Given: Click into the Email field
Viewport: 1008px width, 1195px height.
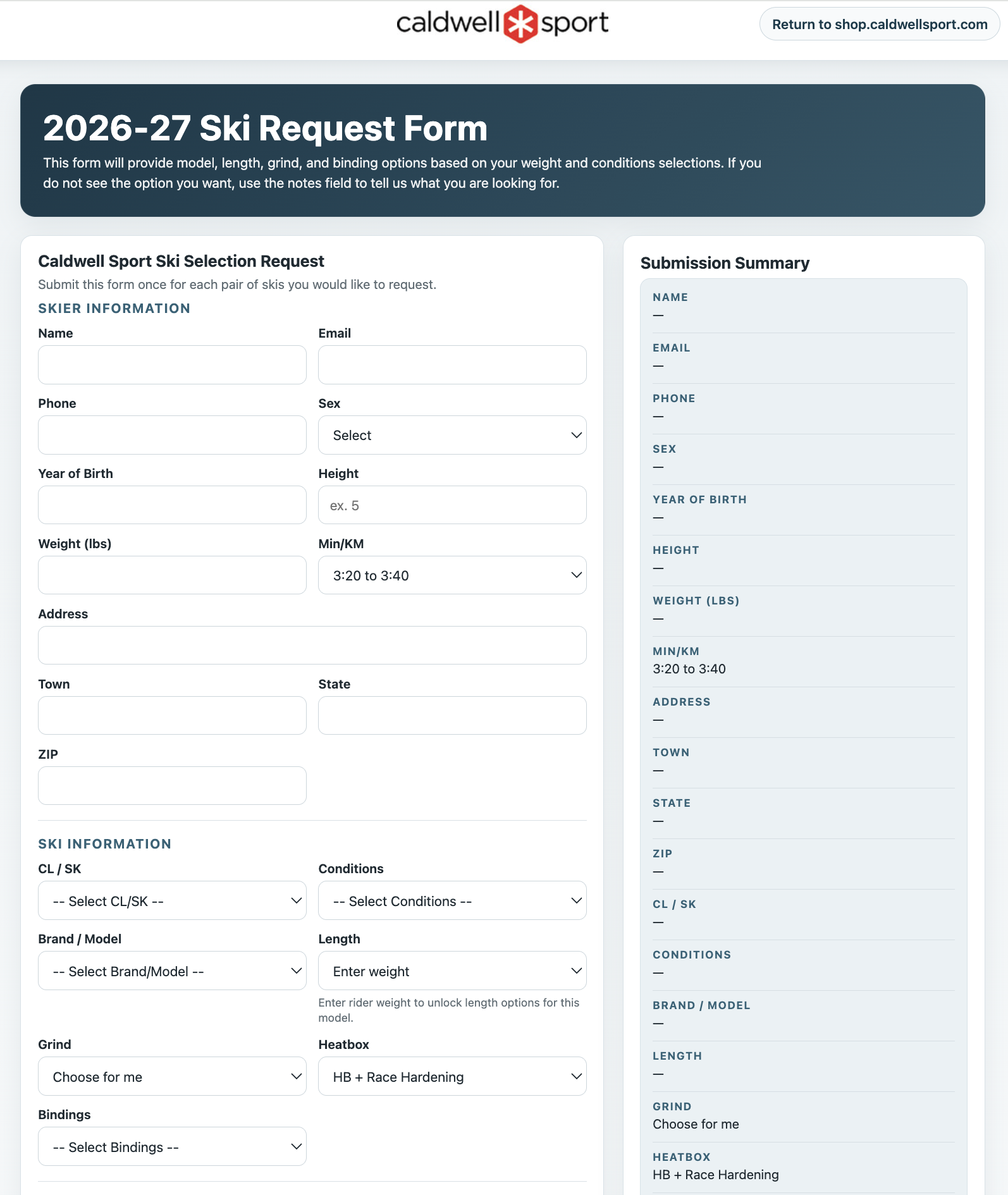Looking at the screenshot, I should [452, 365].
